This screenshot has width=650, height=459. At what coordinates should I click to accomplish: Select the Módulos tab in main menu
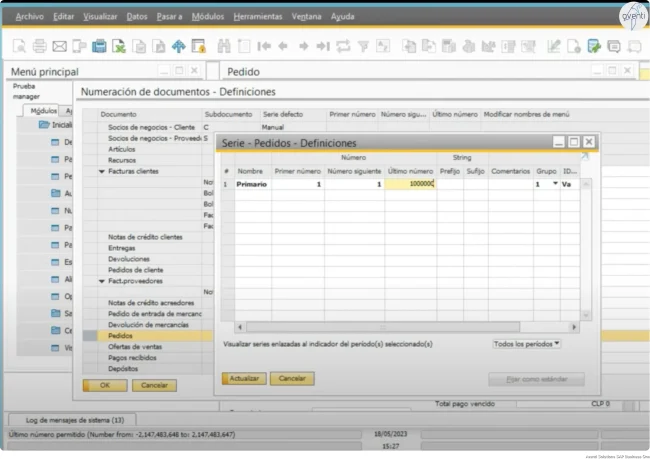(x=43, y=111)
